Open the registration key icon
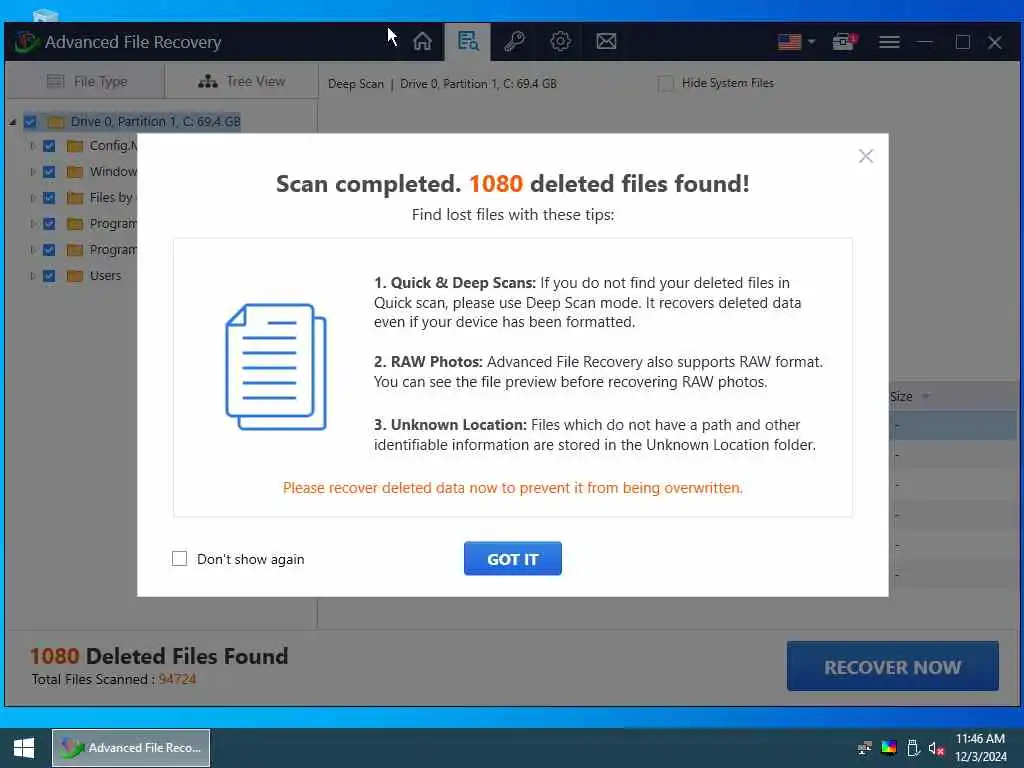 pyautogui.click(x=514, y=42)
